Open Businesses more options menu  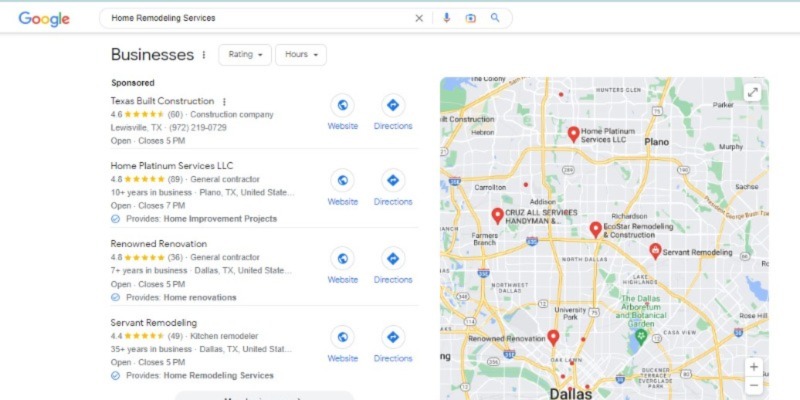point(204,55)
